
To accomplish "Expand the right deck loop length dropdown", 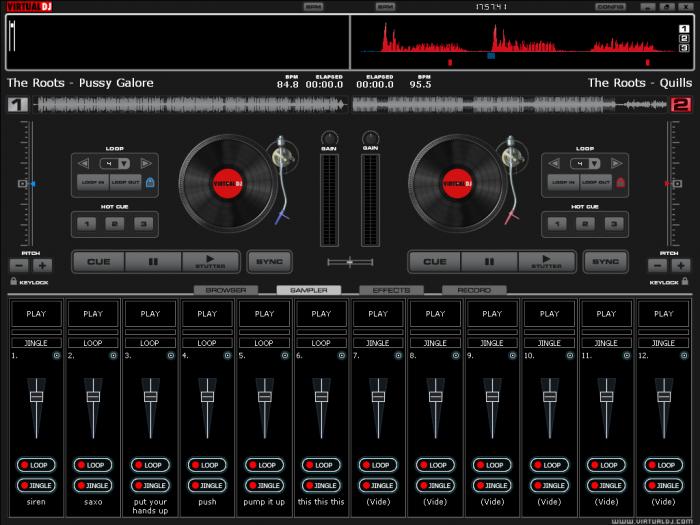I will (x=595, y=163).
